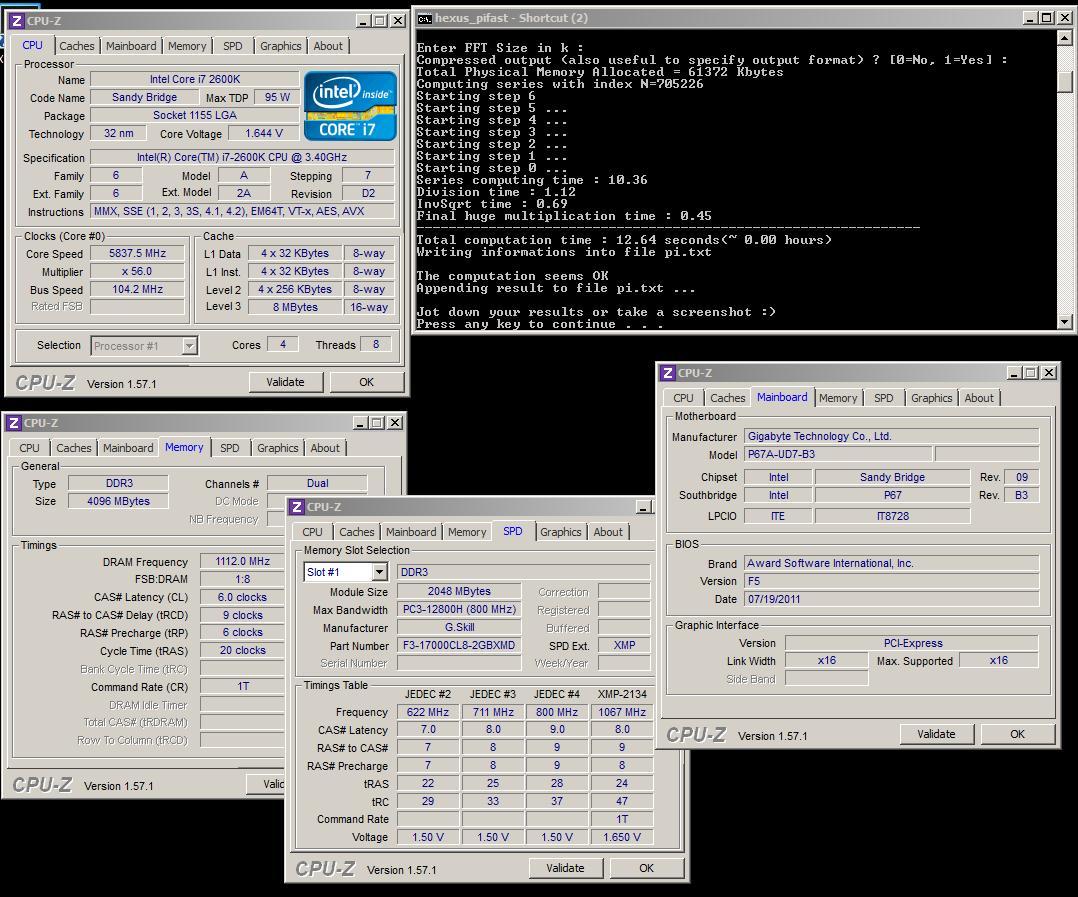The image size is (1078, 897).
Task: Click the Gigabyte Technology Co., Ltd. field
Action: pos(891,436)
